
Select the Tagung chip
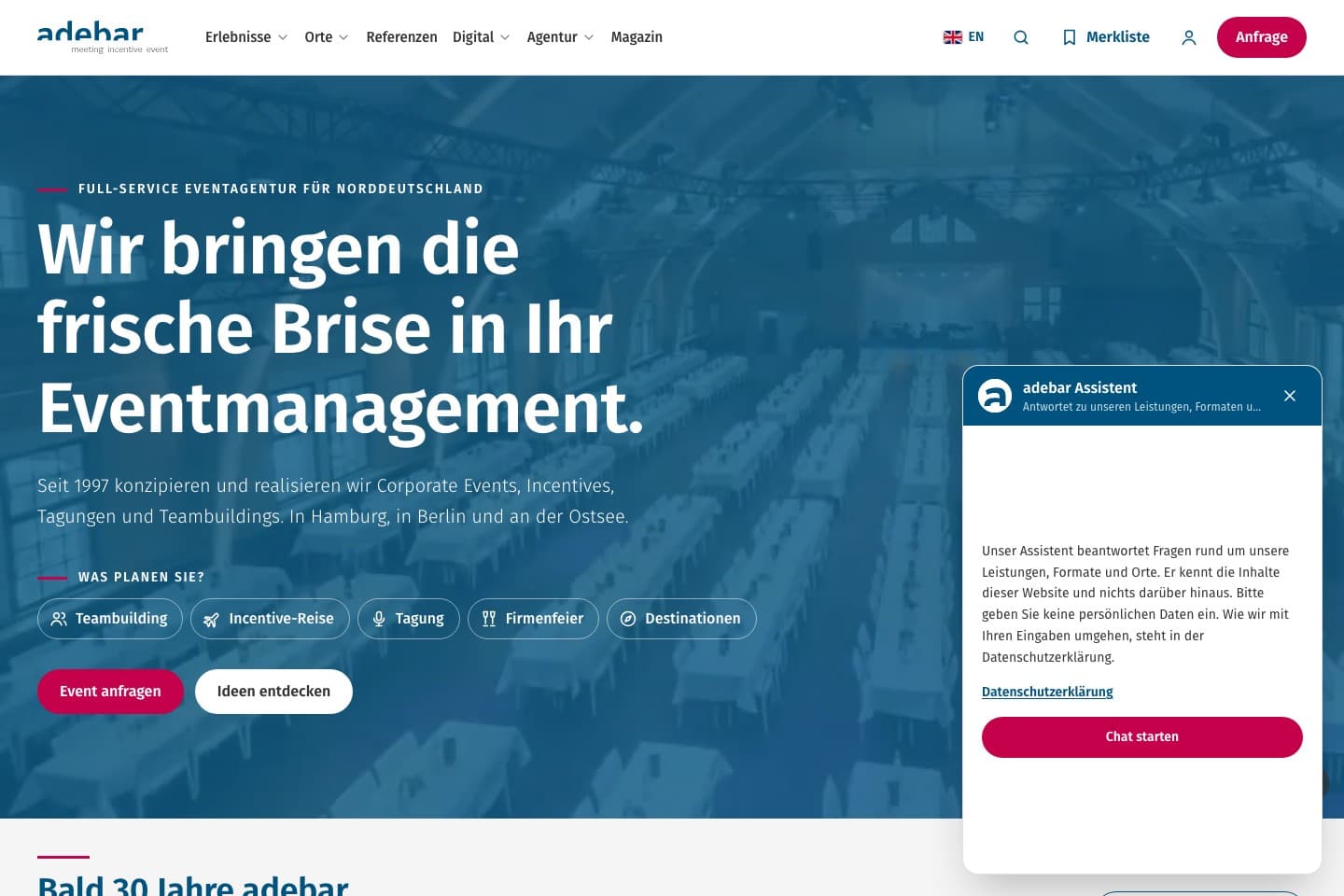point(409,619)
